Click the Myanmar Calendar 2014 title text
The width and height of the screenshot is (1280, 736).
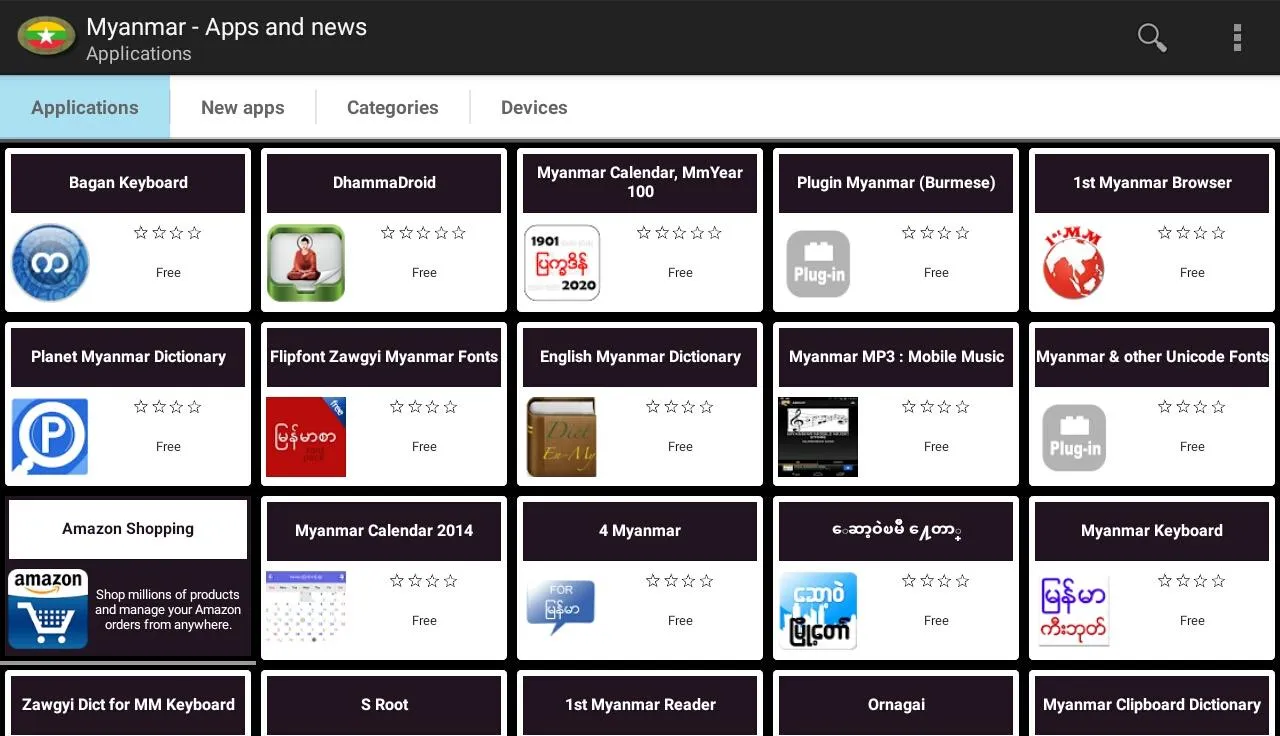click(384, 530)
